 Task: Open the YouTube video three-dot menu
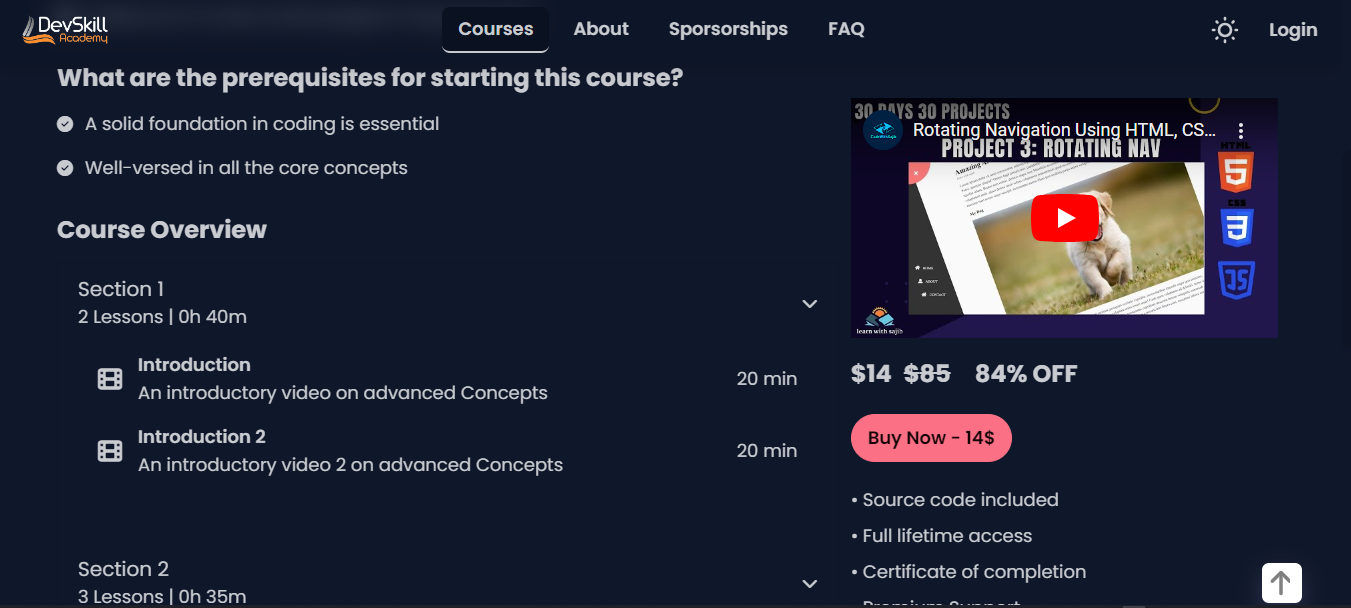point(1240,131)
